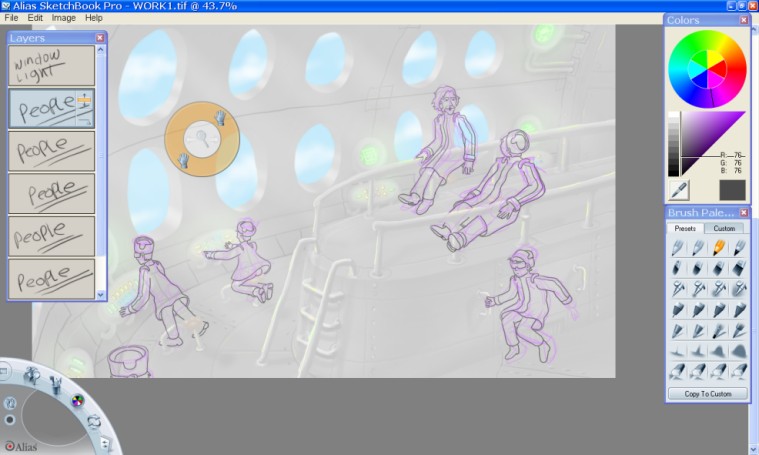Select the 'window light' layer thumbnail
This screenshot has width=759, height=455.
click(52, 66)
